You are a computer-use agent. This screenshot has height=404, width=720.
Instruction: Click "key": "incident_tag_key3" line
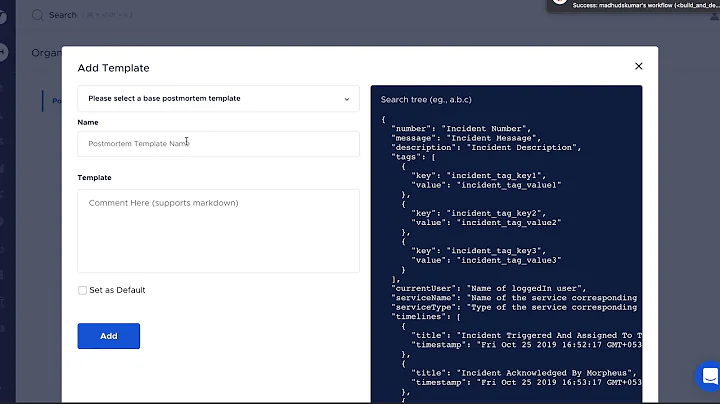[478, 251]
